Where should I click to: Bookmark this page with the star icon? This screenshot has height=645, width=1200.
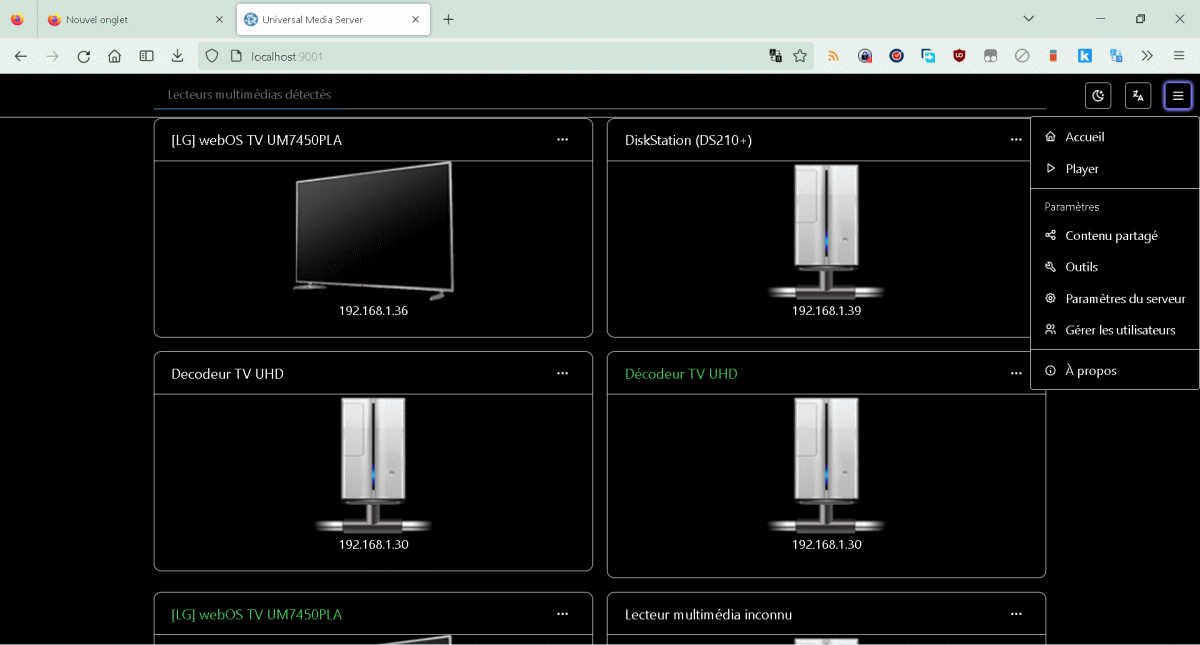click(800, 56)
